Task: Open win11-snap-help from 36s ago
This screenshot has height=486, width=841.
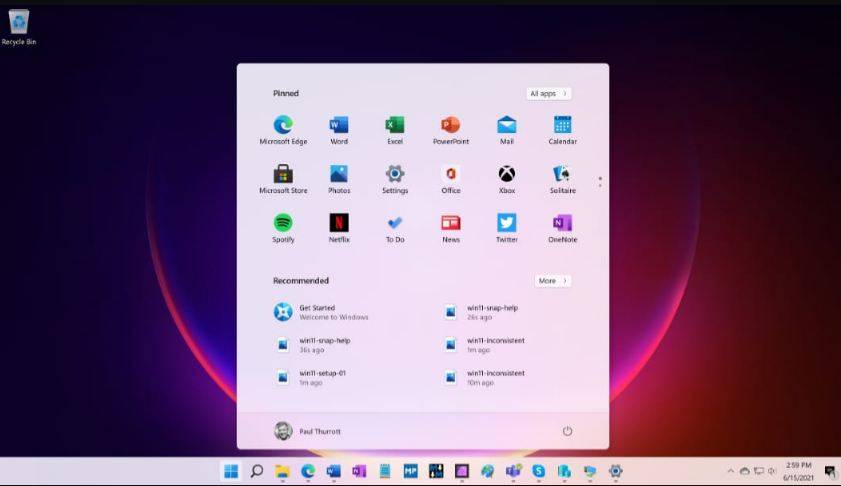Action: [x=313, y=345]
